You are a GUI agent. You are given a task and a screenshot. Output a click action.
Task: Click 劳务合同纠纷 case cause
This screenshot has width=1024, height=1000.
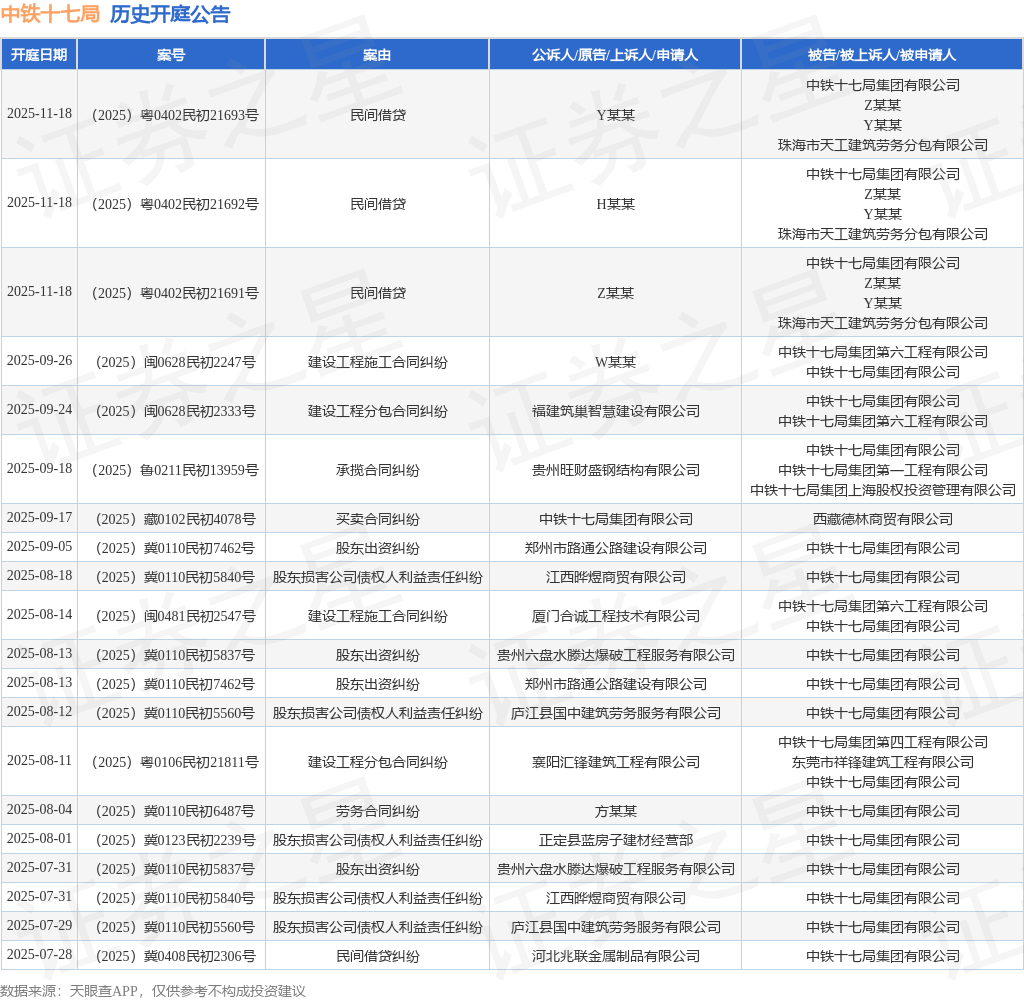377,811
